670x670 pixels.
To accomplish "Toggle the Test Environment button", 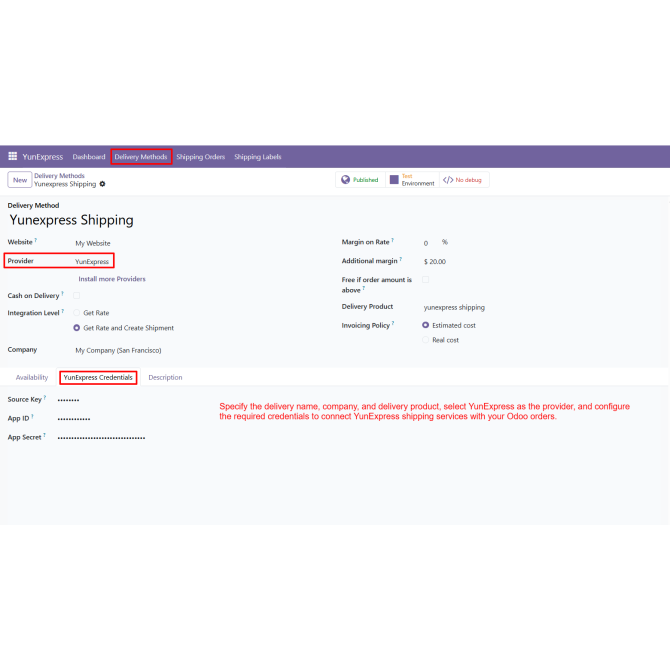I will tap(412, 180).
